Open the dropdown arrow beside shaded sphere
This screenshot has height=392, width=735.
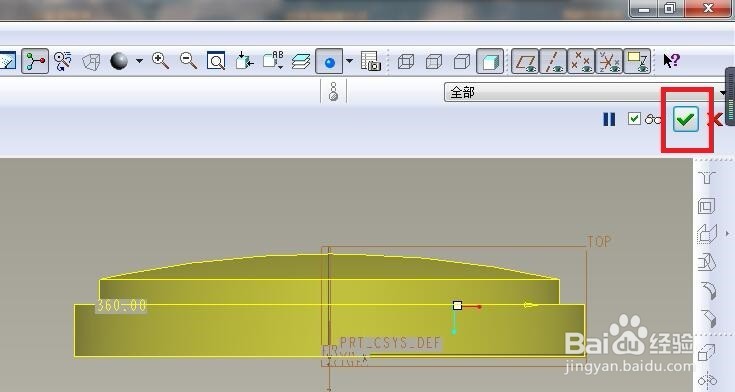coord(139,61)
